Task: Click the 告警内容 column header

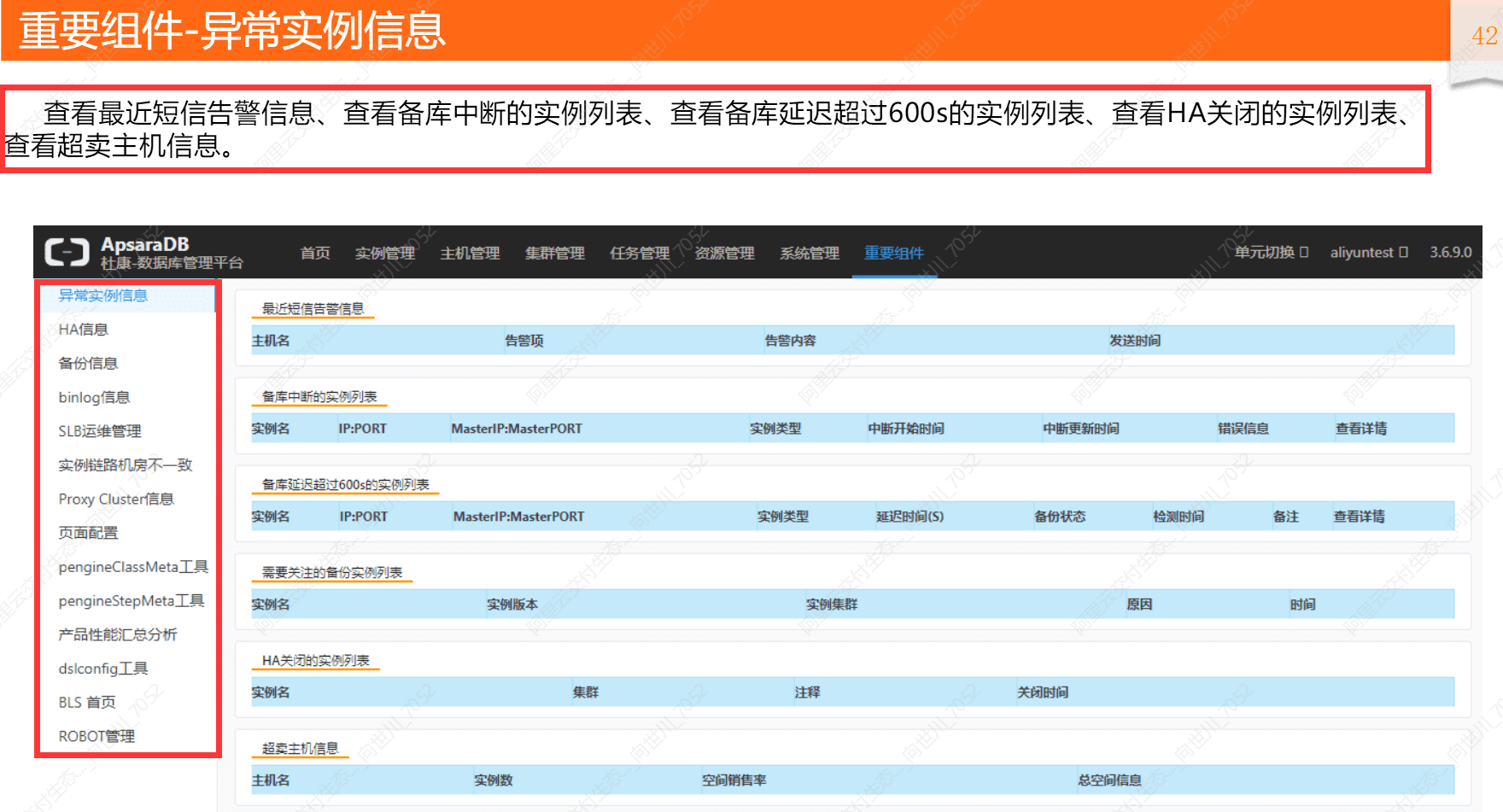Action: pyautogui.click(x=790, y=341)
